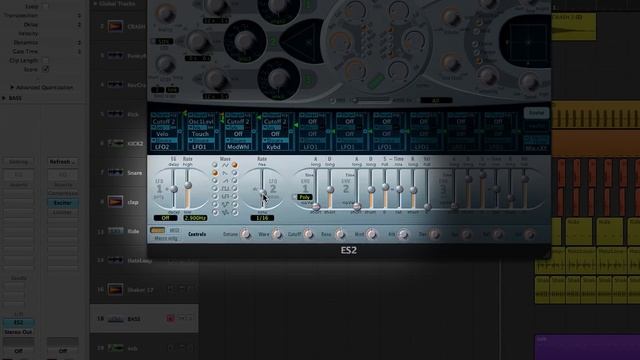
Task: Select triangle wave radio for LFO 2
Action: click(234, 165)
